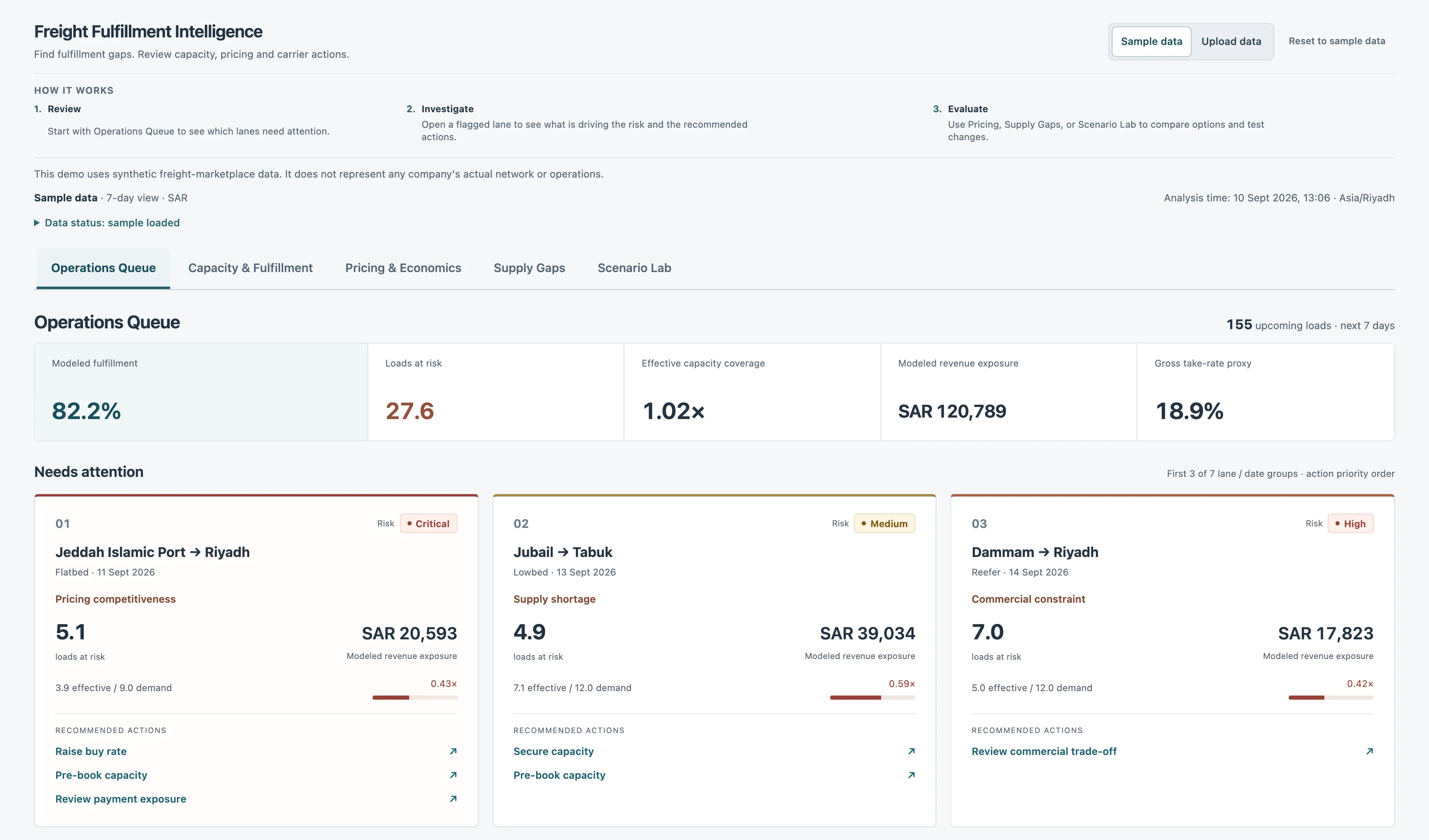Click arrow icon in Jubail card's Pre-book capacity row
The width and height of the screenshot is (1429, 840).
pos(911,775)
